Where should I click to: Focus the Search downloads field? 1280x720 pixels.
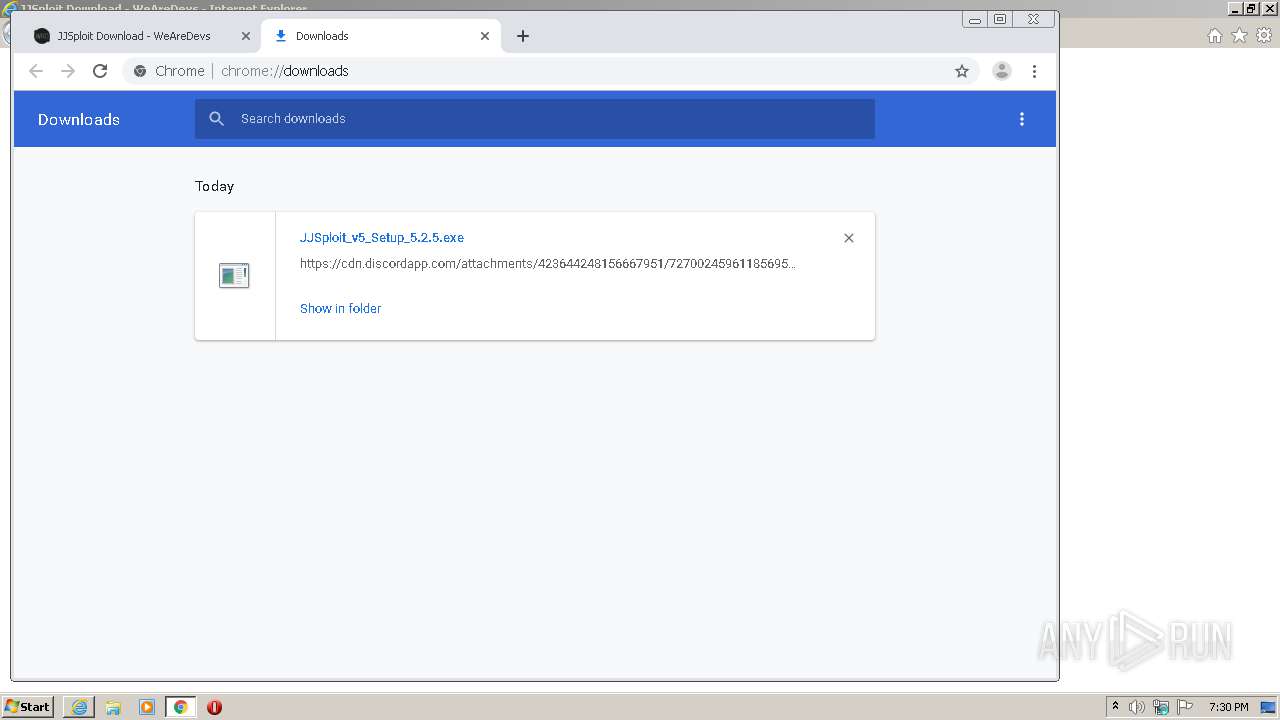coord(535,119)
